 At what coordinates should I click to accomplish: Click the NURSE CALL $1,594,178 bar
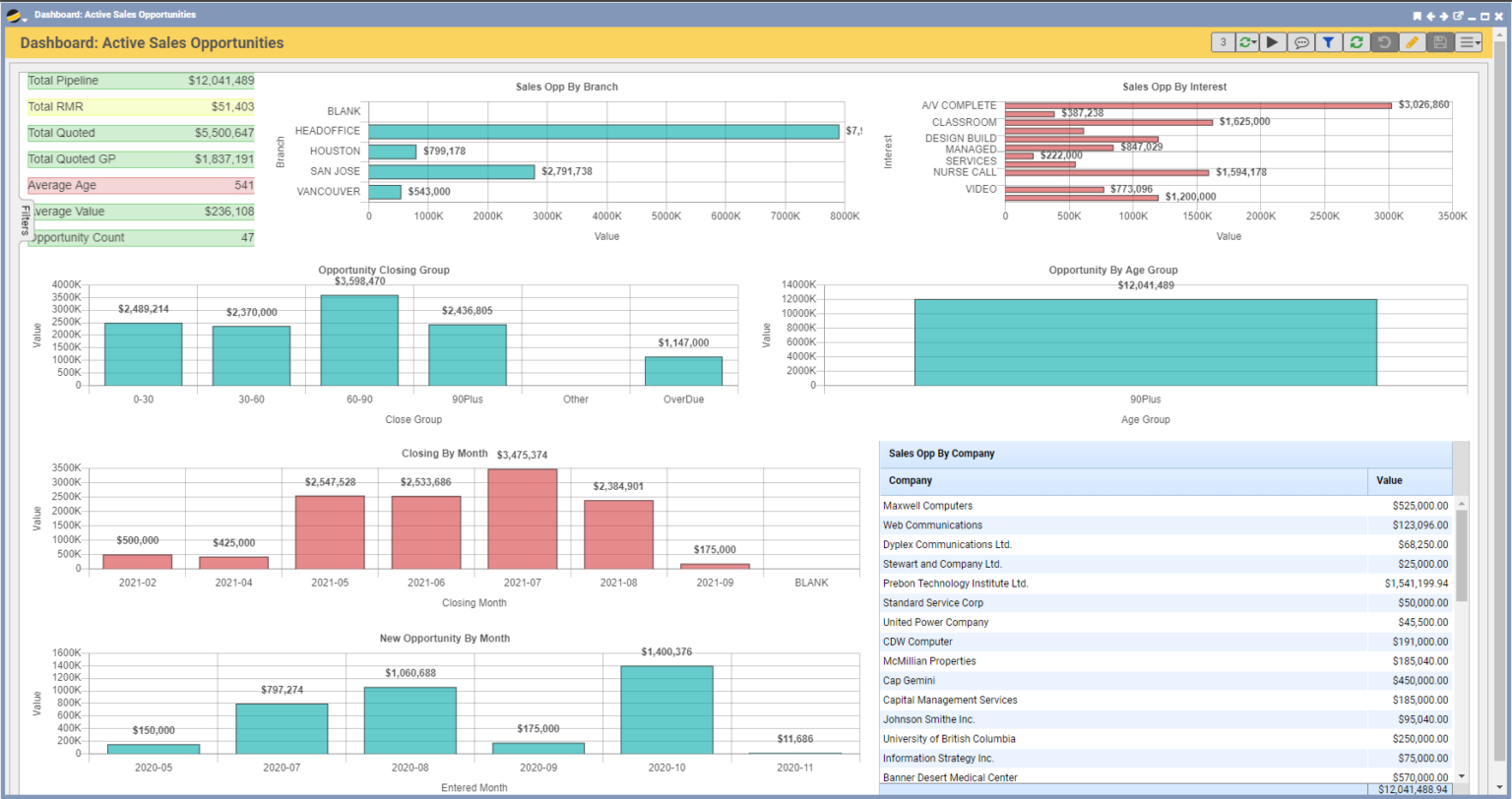pyautogui.click(x=1106, y=172)
